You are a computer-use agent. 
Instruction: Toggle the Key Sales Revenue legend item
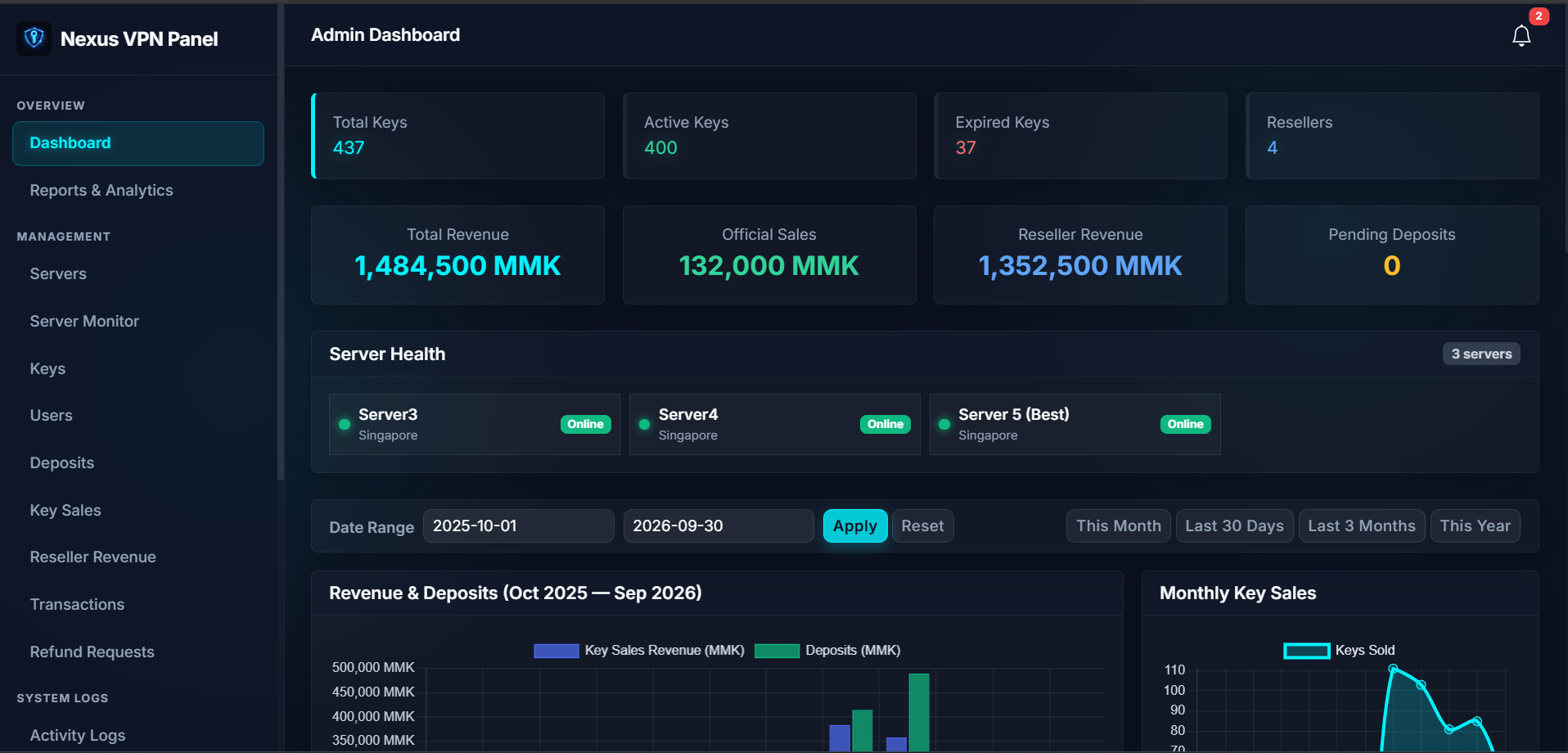pyautogui.click(x=639, y=651)
